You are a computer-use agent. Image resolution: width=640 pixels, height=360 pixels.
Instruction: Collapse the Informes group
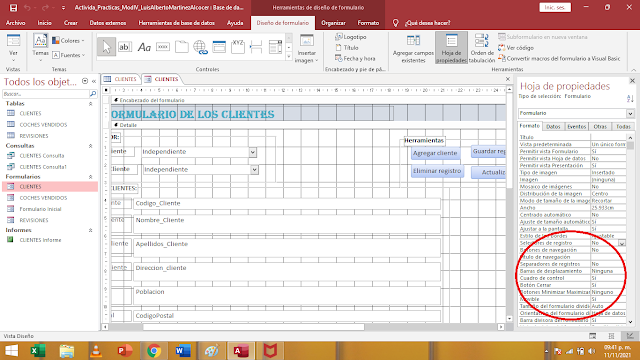[91, 230]
